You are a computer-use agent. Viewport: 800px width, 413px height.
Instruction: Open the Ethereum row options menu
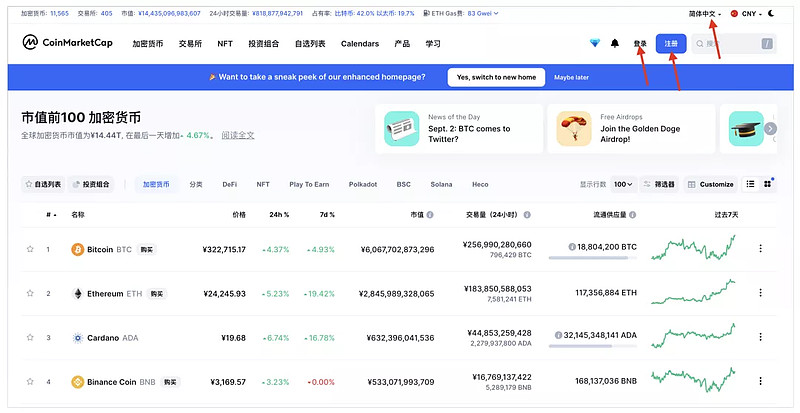760,293
